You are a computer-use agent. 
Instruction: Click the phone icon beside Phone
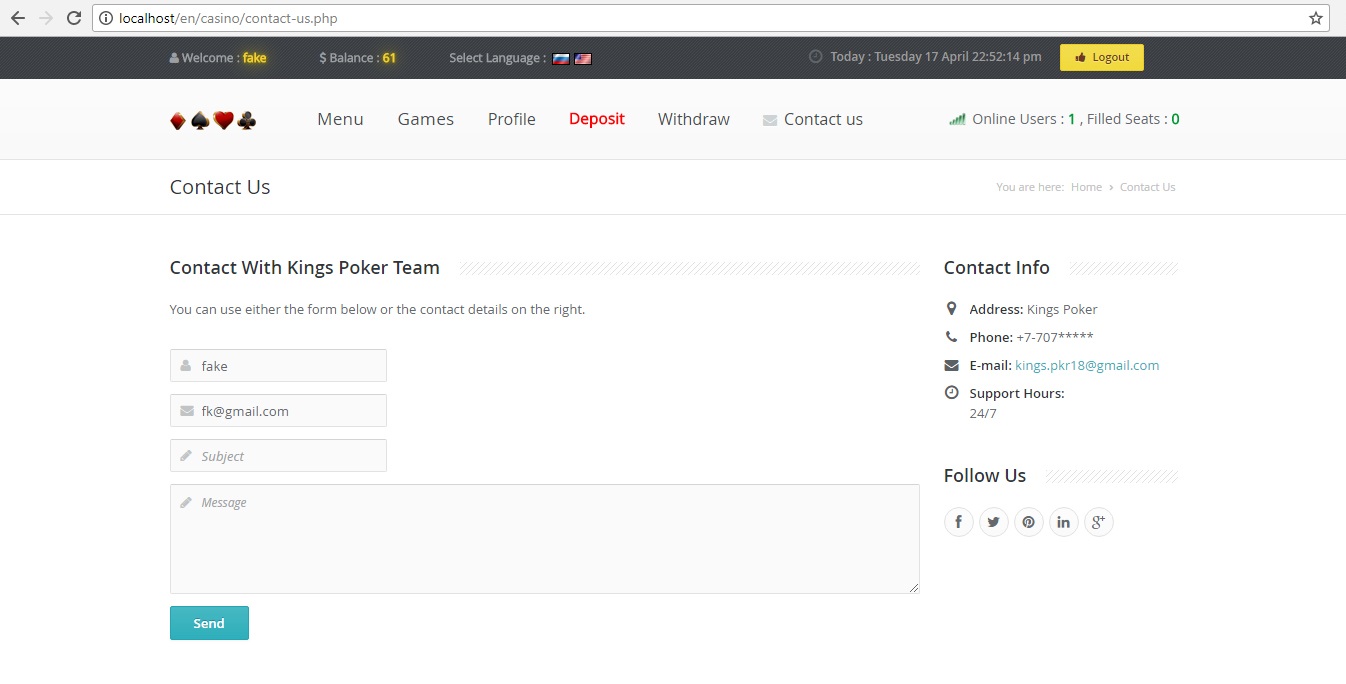(x=951, y=337)
